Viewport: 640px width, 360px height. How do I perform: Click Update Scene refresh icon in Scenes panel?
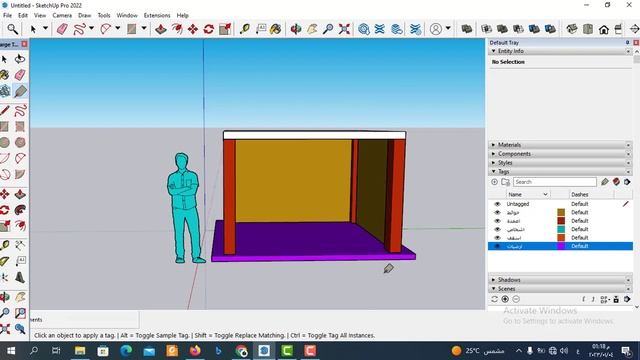(494, 299)
